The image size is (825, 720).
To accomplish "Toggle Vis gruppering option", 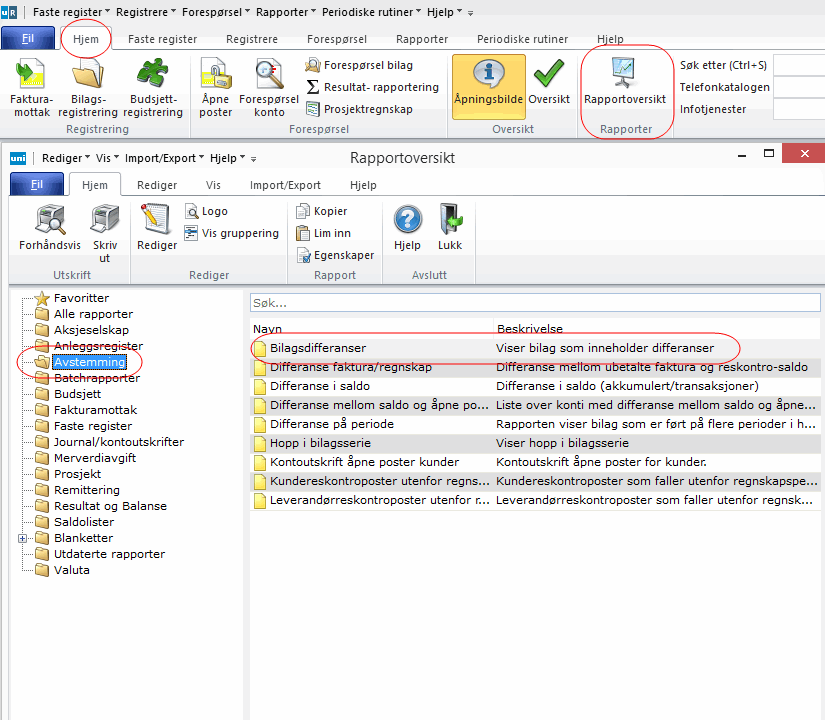I will (x=232, y=233).
